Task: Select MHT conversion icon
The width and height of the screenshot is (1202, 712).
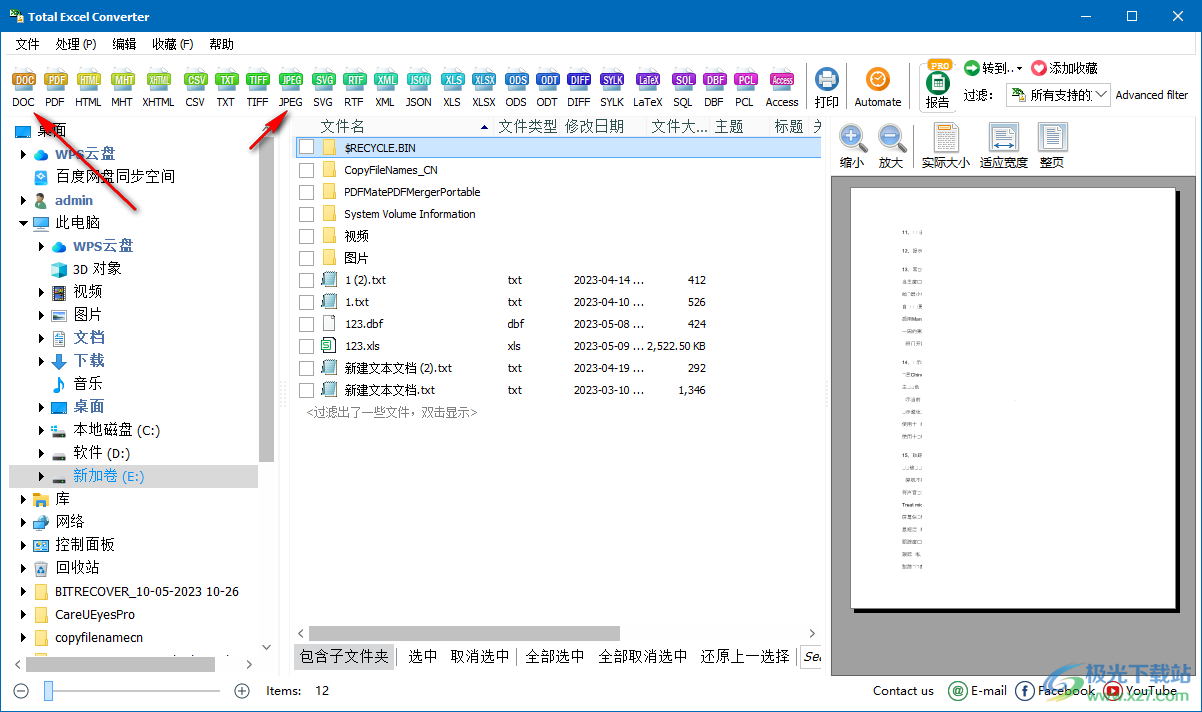Action: (121, 88)
